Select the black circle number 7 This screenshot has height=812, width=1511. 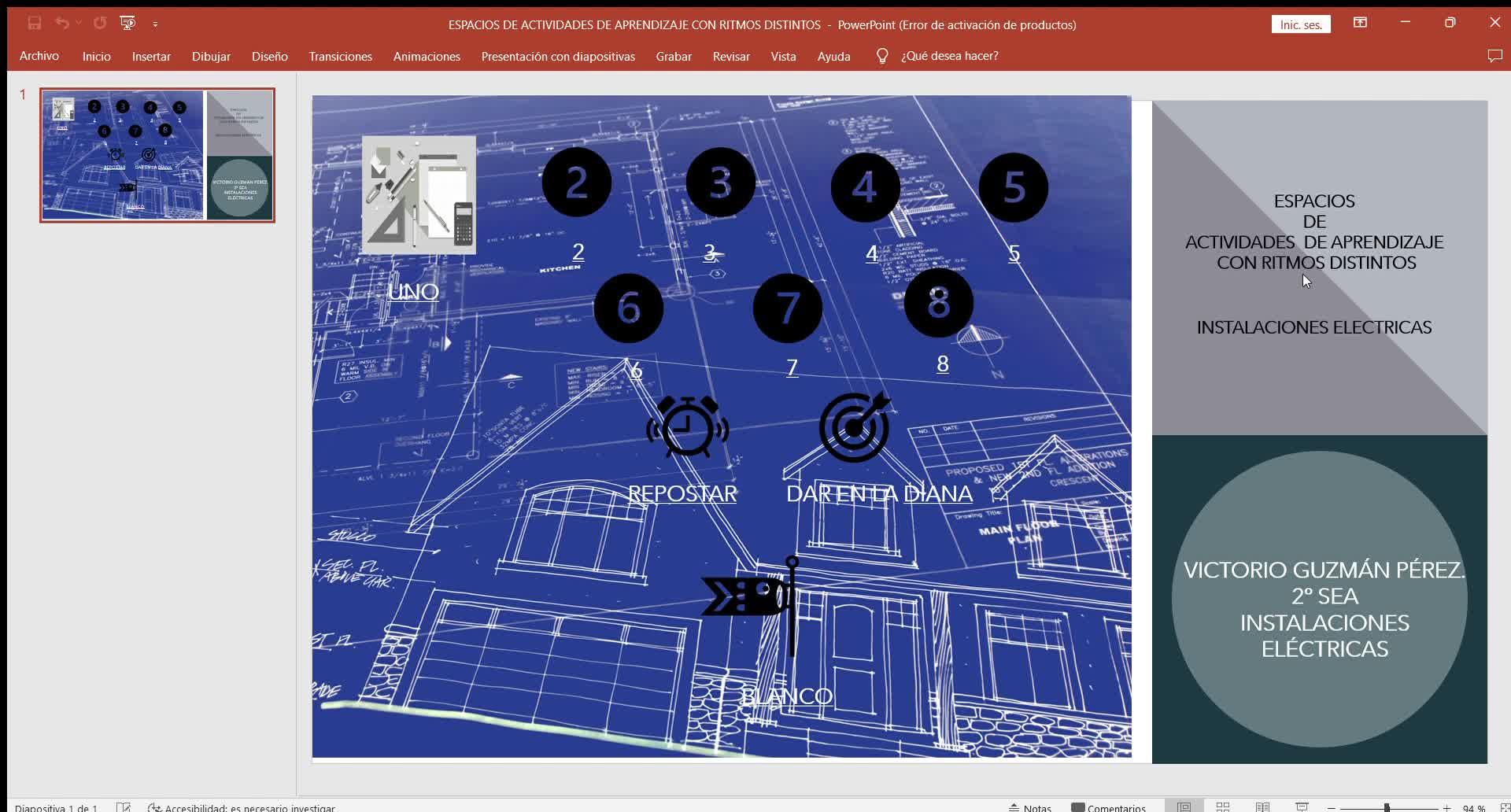[x=788, y=308]
